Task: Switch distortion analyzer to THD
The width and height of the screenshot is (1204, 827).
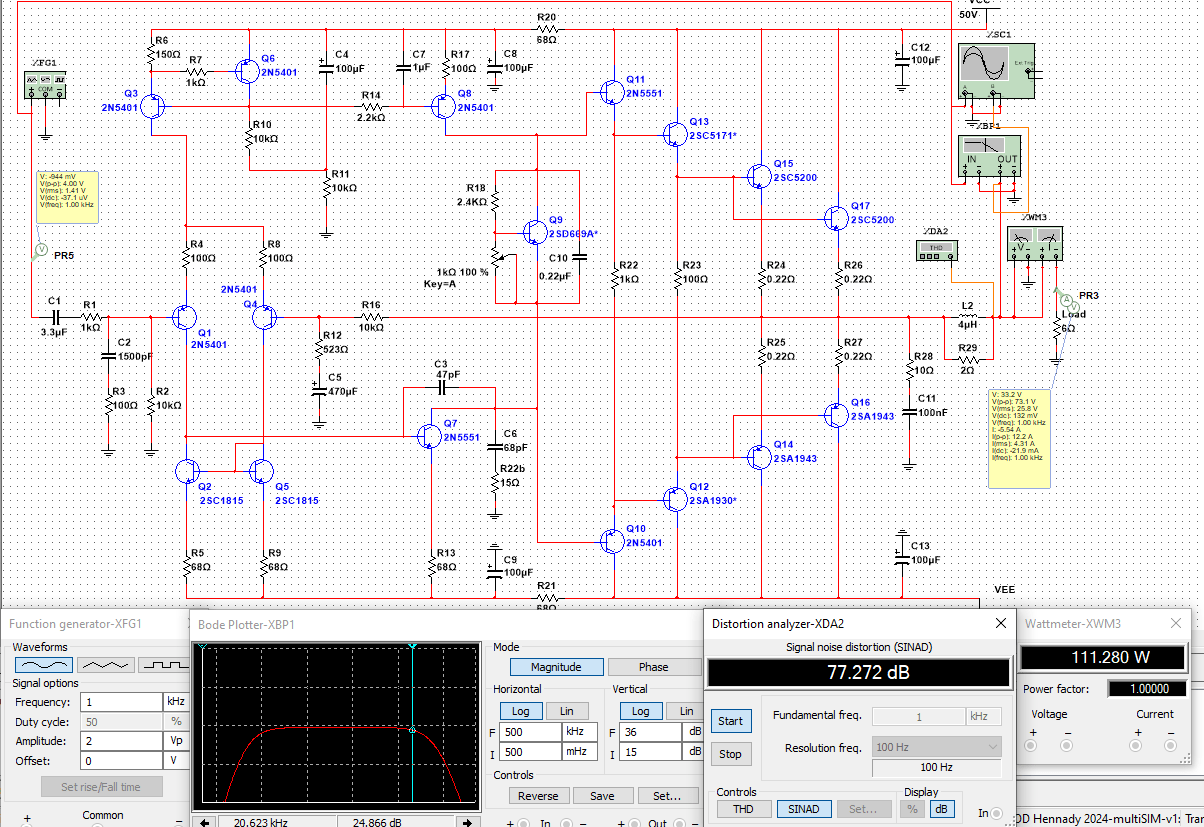Action: point(743,809)
